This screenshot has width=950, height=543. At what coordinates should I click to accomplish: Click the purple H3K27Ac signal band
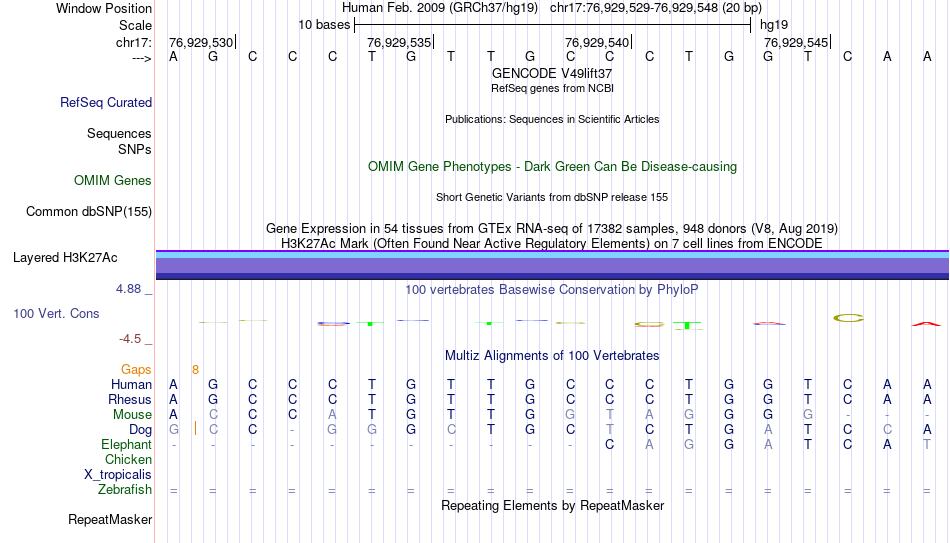(552, 266)
